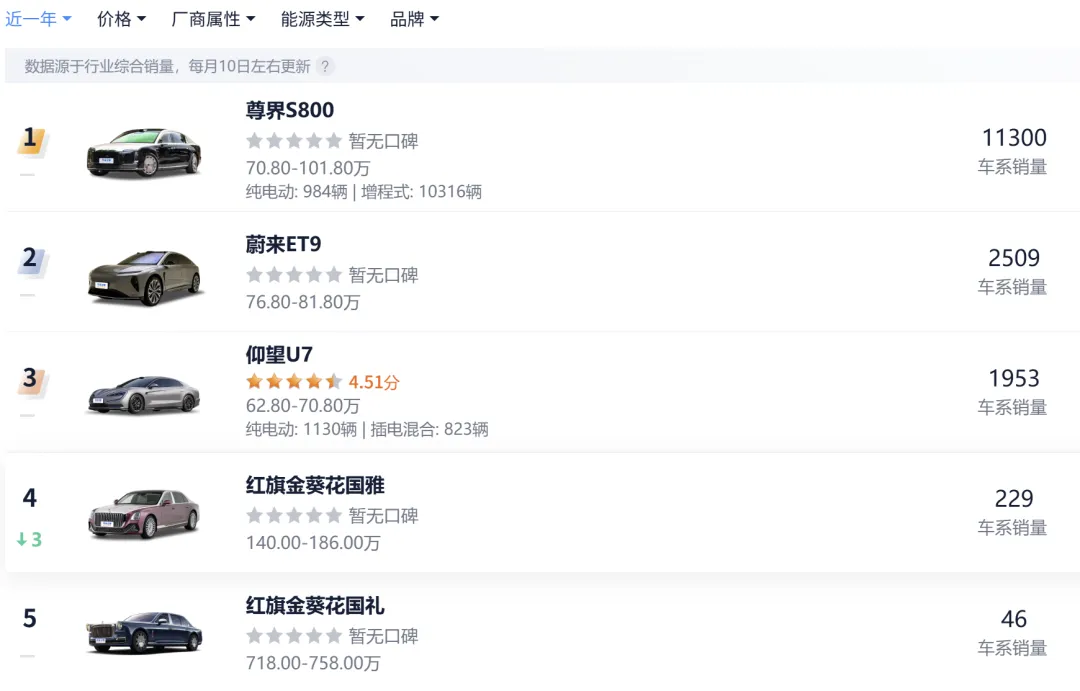The width and height of the screenshot is (1080, 691).
Task: Open the 近一年 time range dropdown
Action: point(38,19)
